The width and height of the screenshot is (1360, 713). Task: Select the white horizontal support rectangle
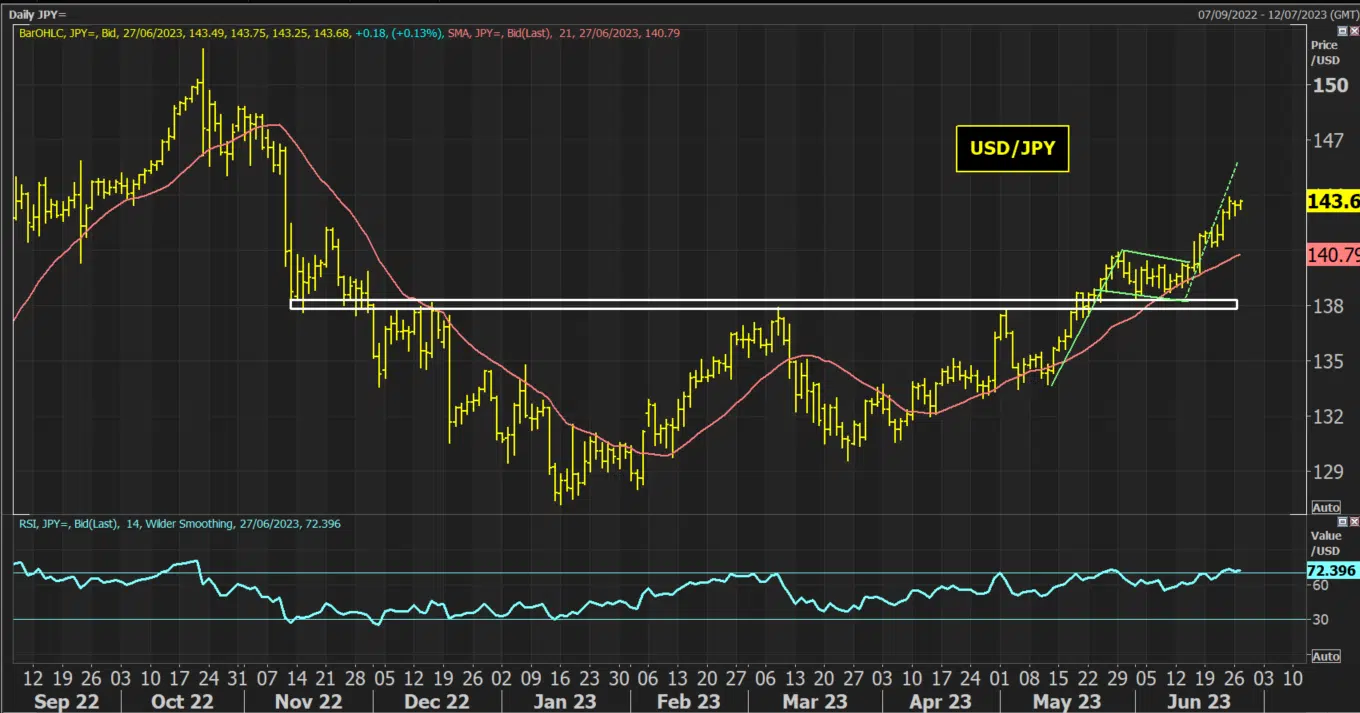coord(764,304)
